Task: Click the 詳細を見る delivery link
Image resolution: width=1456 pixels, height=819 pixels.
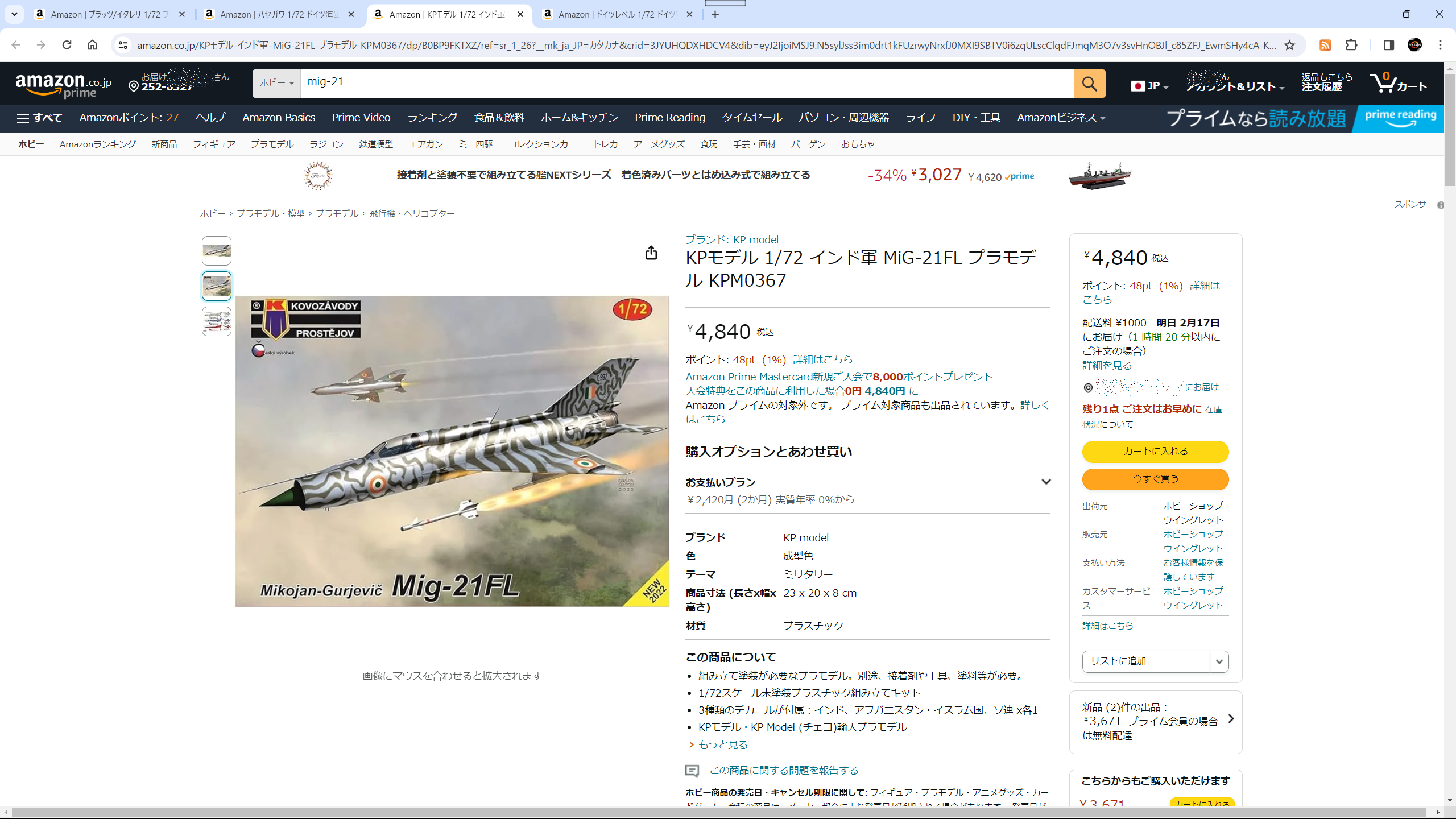Action: 1107,366
